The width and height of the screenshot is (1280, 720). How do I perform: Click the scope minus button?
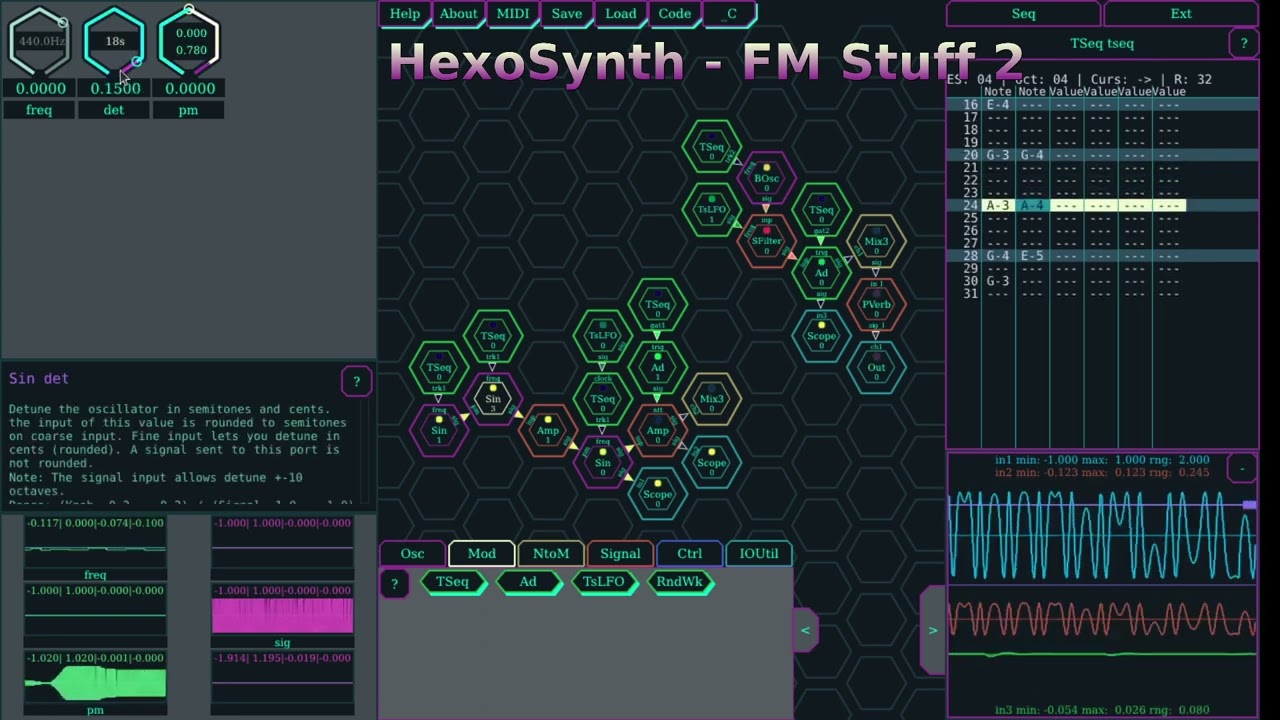coord(1242,468)
